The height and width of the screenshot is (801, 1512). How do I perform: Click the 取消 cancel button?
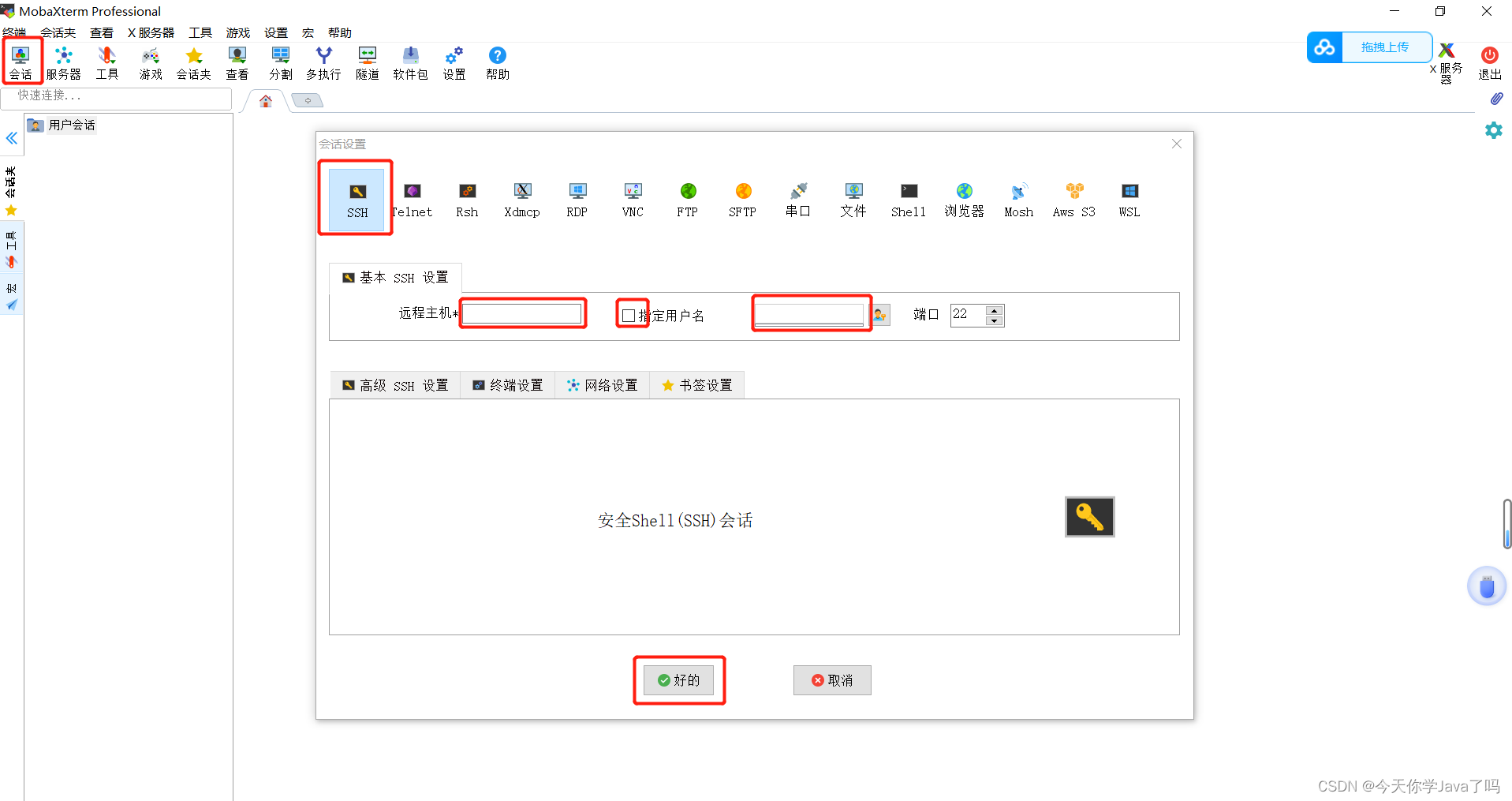pyautogui.click(x=832, y=680)
